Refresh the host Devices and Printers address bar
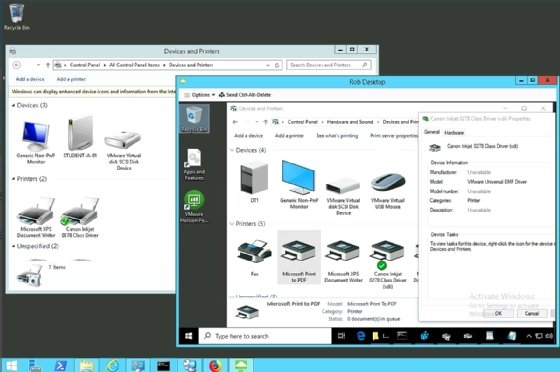Image resolution: width=560 pixels, height=372 pixels. (277, 65)
